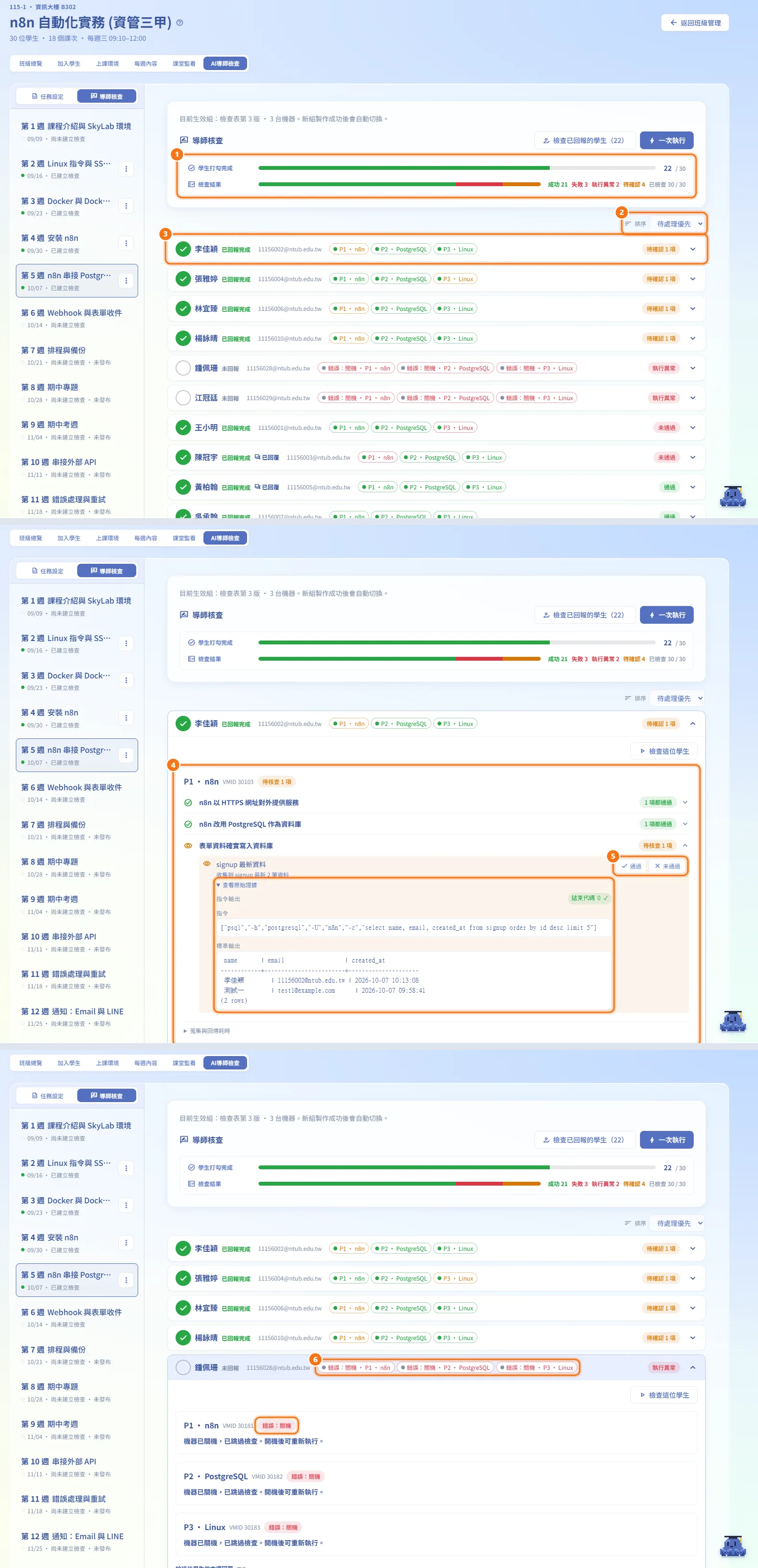The image size is (758, 1568).
Task: Mark signup 最新資料 as 未通過 with the X button
Action: pyautogui.click(x=667, y=866)
